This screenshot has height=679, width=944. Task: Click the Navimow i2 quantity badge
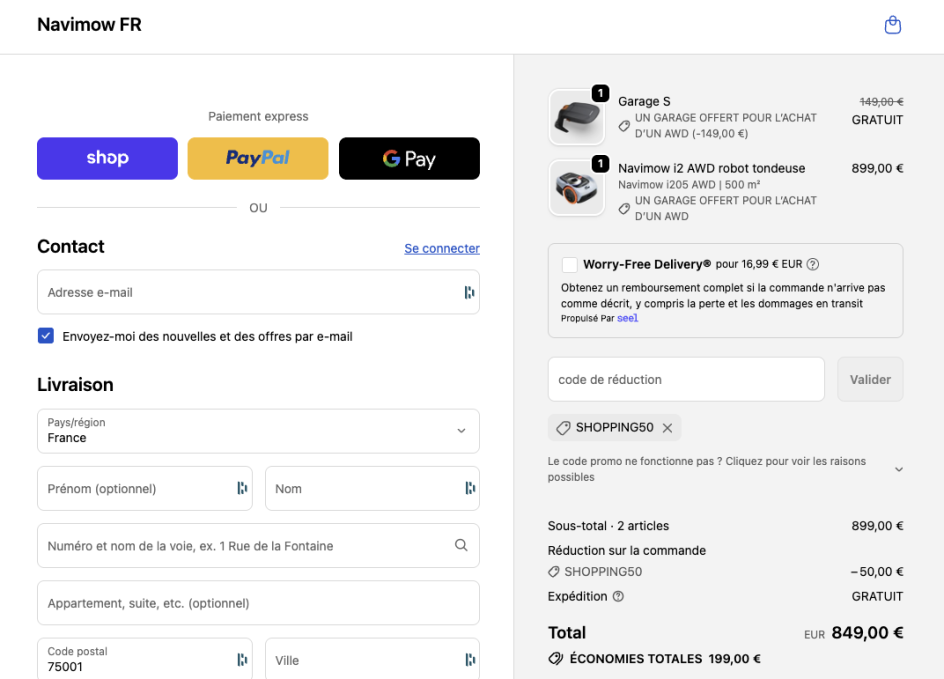[600, 164]
